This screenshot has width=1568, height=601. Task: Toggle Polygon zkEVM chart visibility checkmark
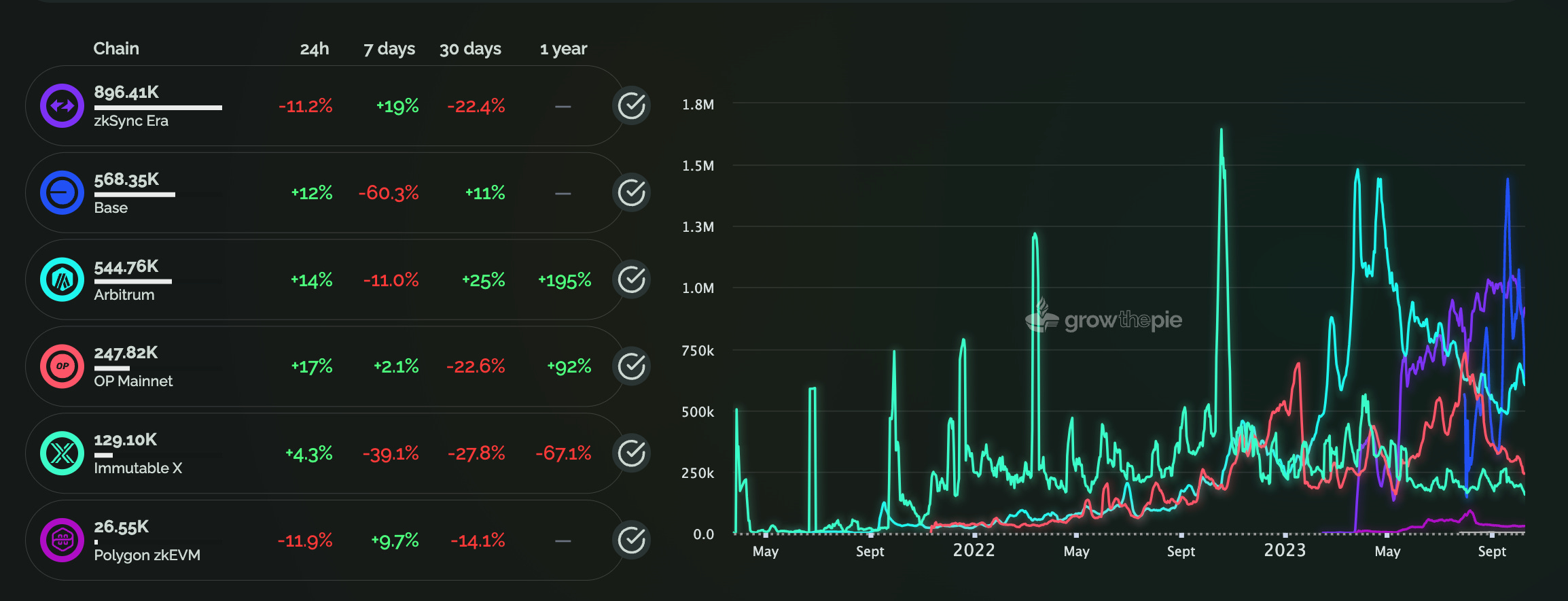coord(632,540)
